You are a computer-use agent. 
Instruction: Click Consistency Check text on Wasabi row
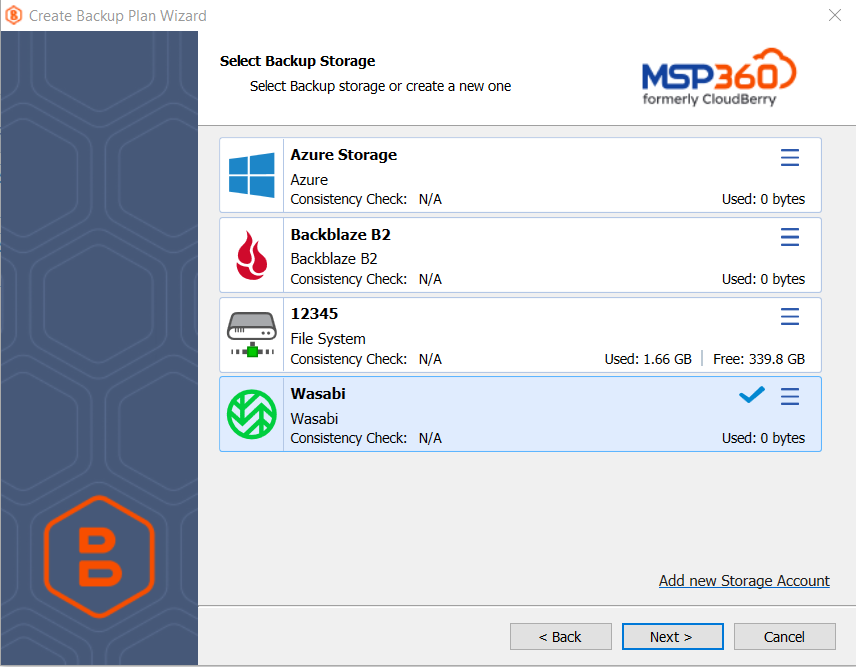coord(349,438)
